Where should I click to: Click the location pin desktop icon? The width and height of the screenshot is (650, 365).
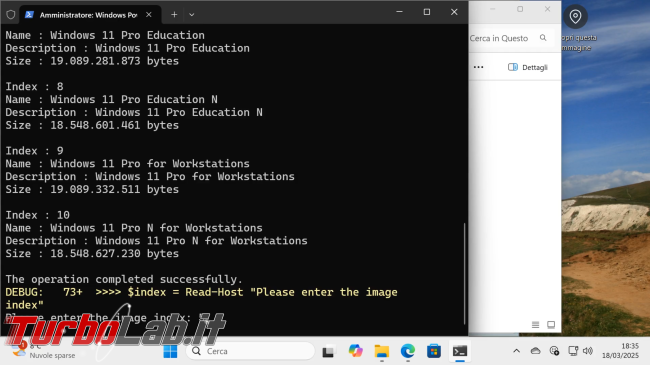point(575,17)
